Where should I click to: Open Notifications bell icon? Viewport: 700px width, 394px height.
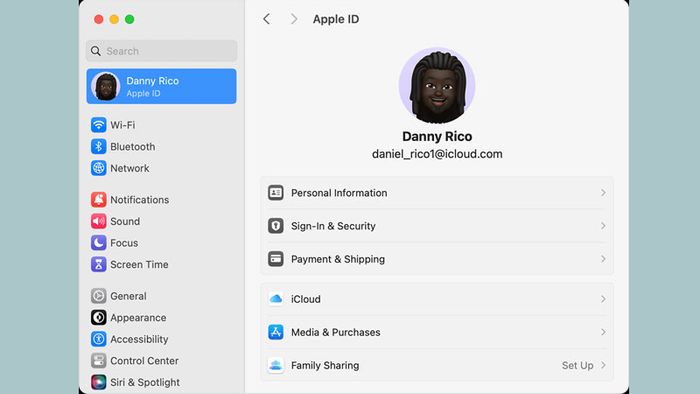click(99, 199)
